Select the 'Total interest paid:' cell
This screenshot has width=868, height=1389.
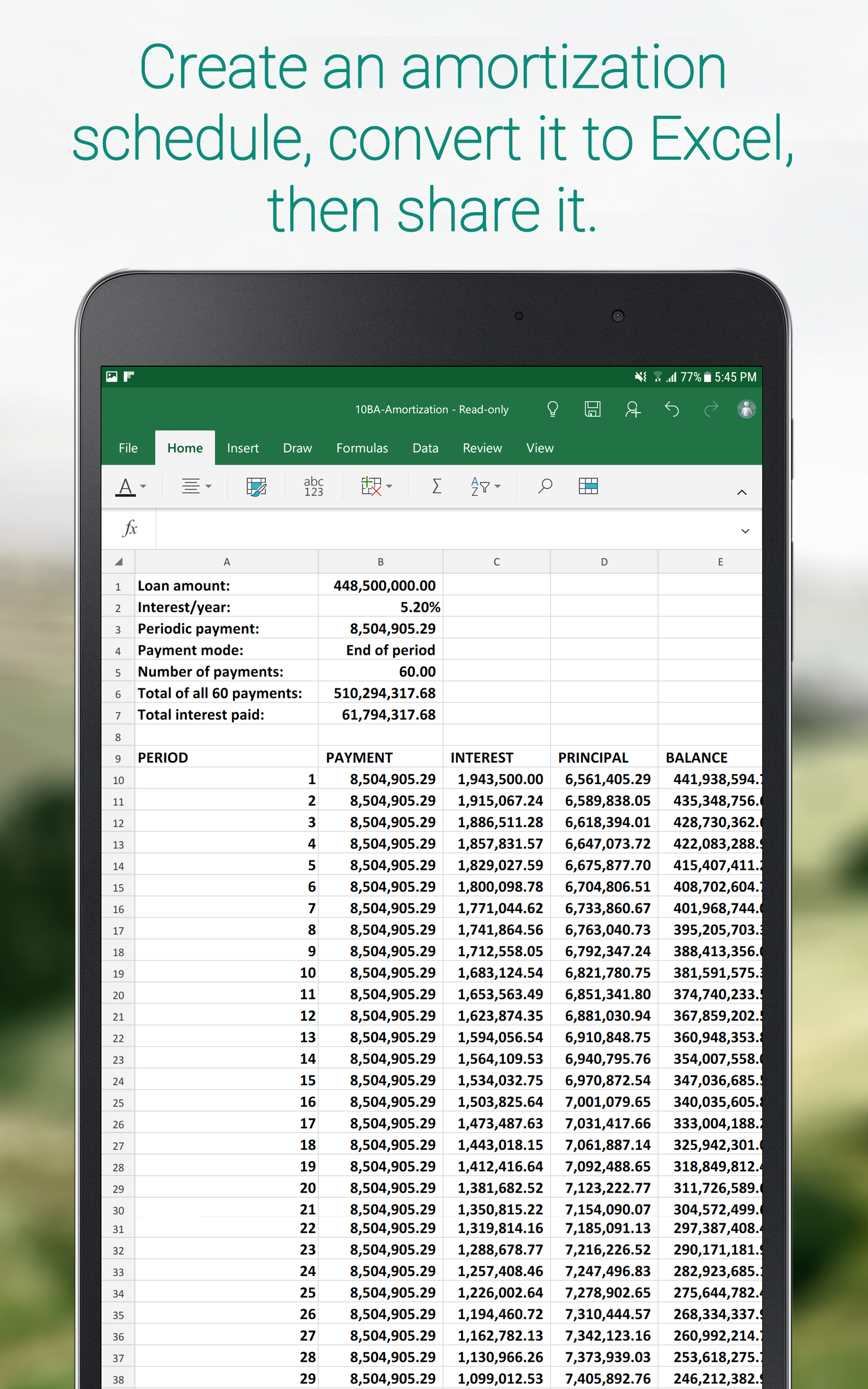pyautogui.click(x=227, y=715)
